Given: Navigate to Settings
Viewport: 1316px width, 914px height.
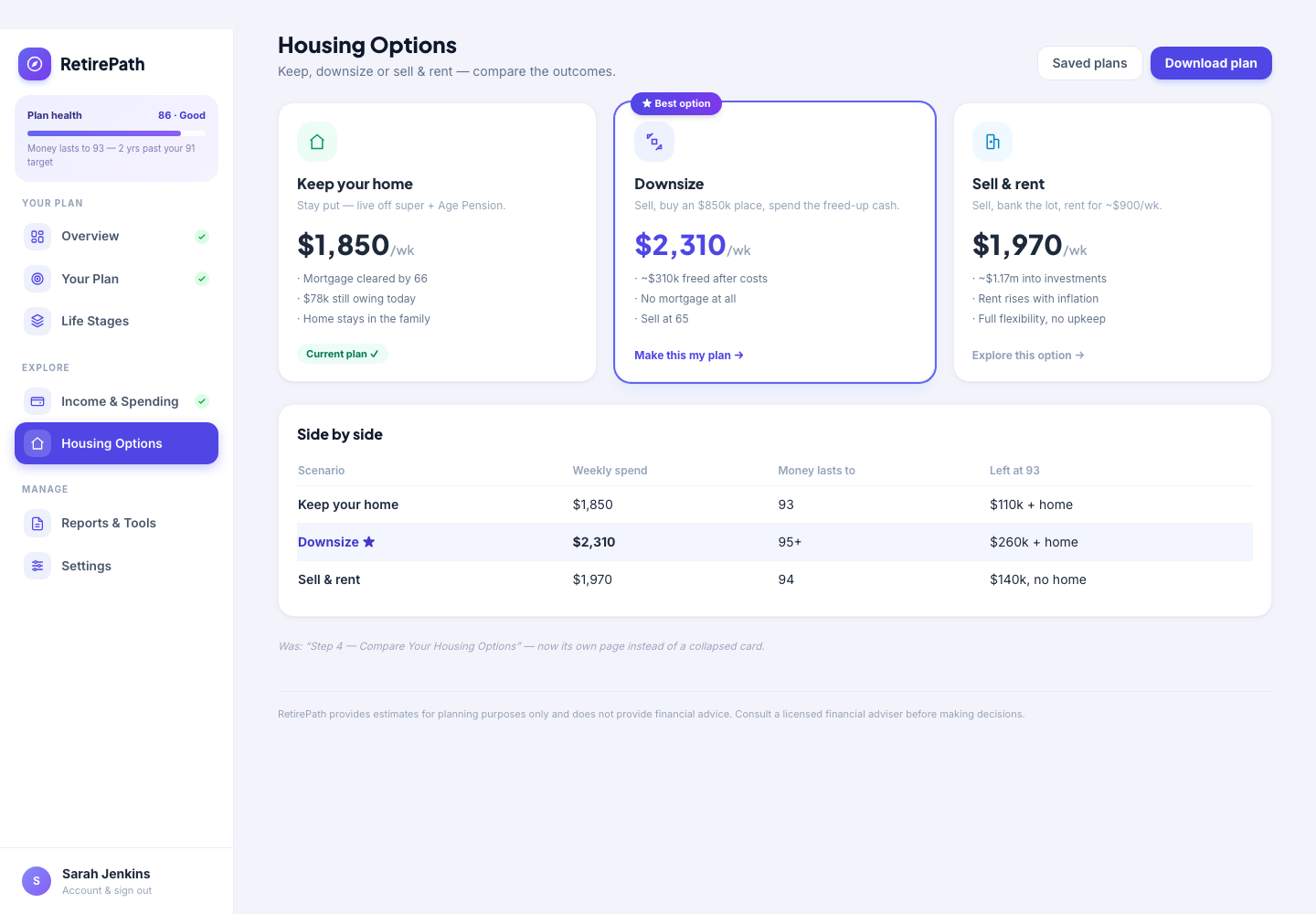Looking at the screenshot, I should 116,566.
